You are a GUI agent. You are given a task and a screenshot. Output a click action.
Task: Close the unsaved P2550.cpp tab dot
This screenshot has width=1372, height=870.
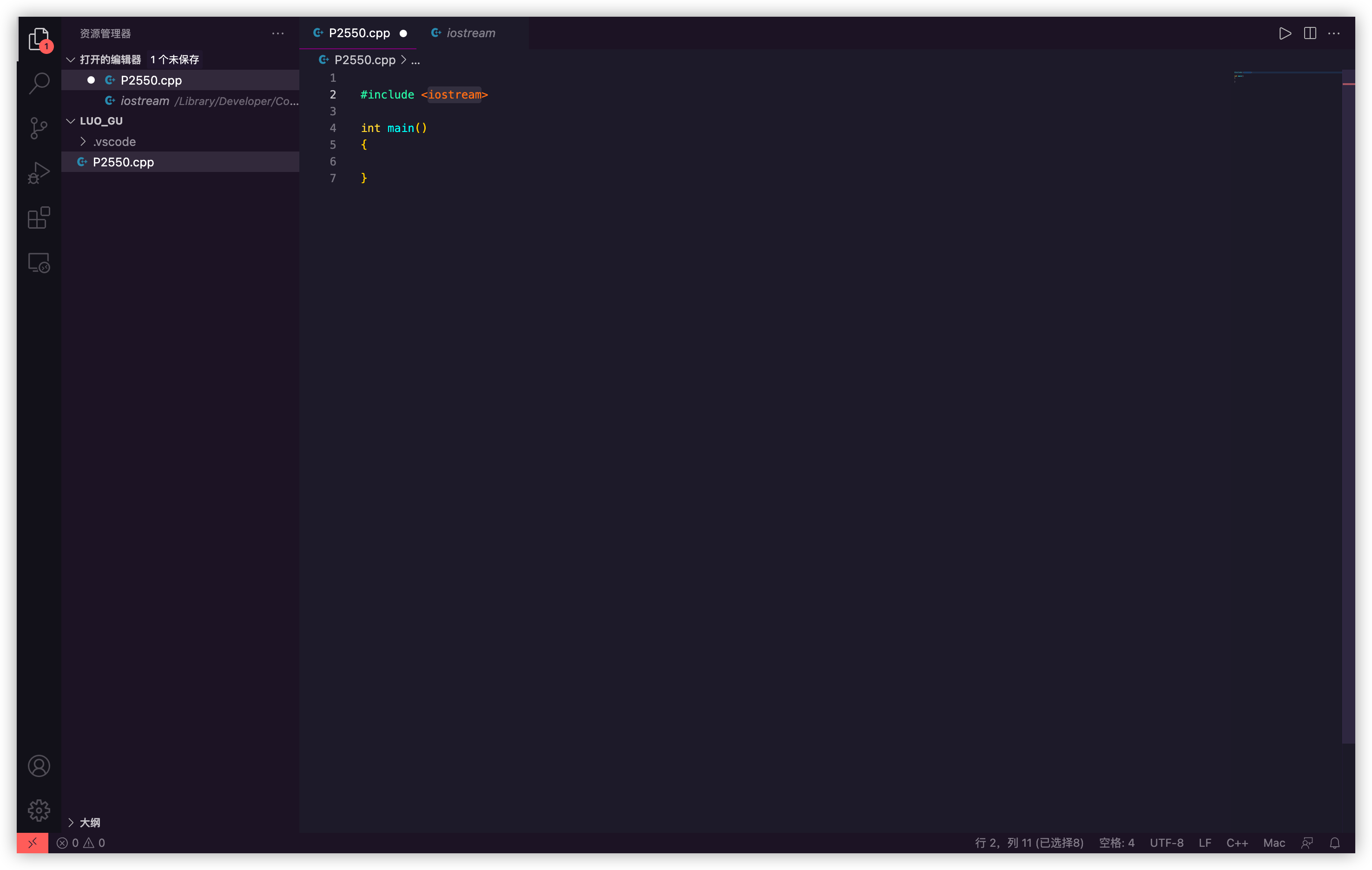click(403, 33)
